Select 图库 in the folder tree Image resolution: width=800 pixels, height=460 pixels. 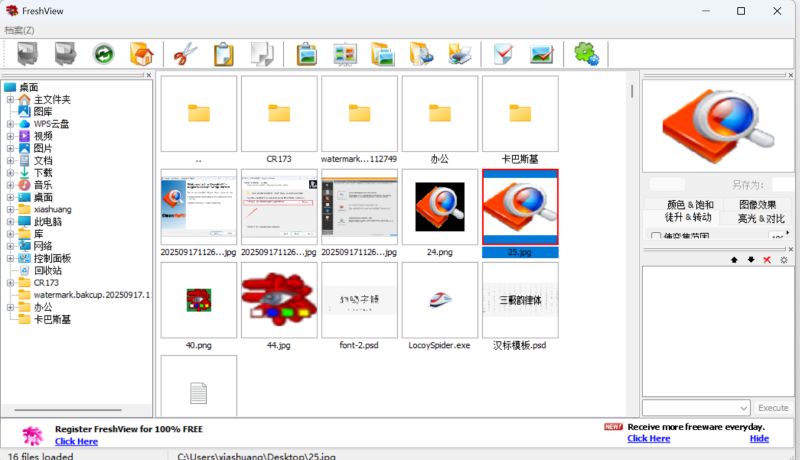click(43, 112)
